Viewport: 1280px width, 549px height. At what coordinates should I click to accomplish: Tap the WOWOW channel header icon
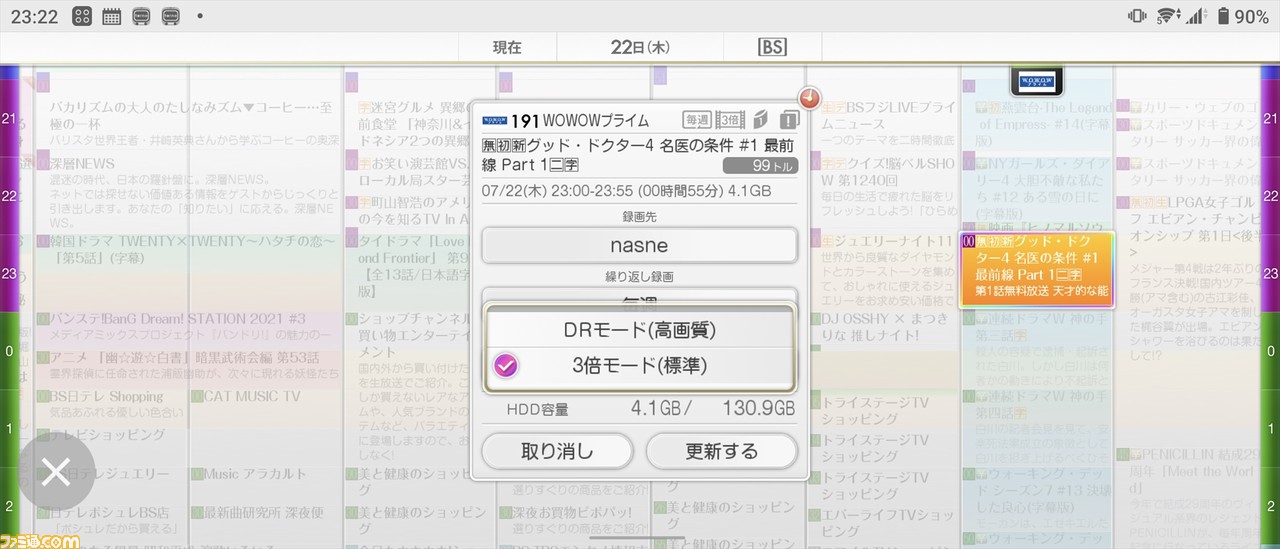point(1036,80)
